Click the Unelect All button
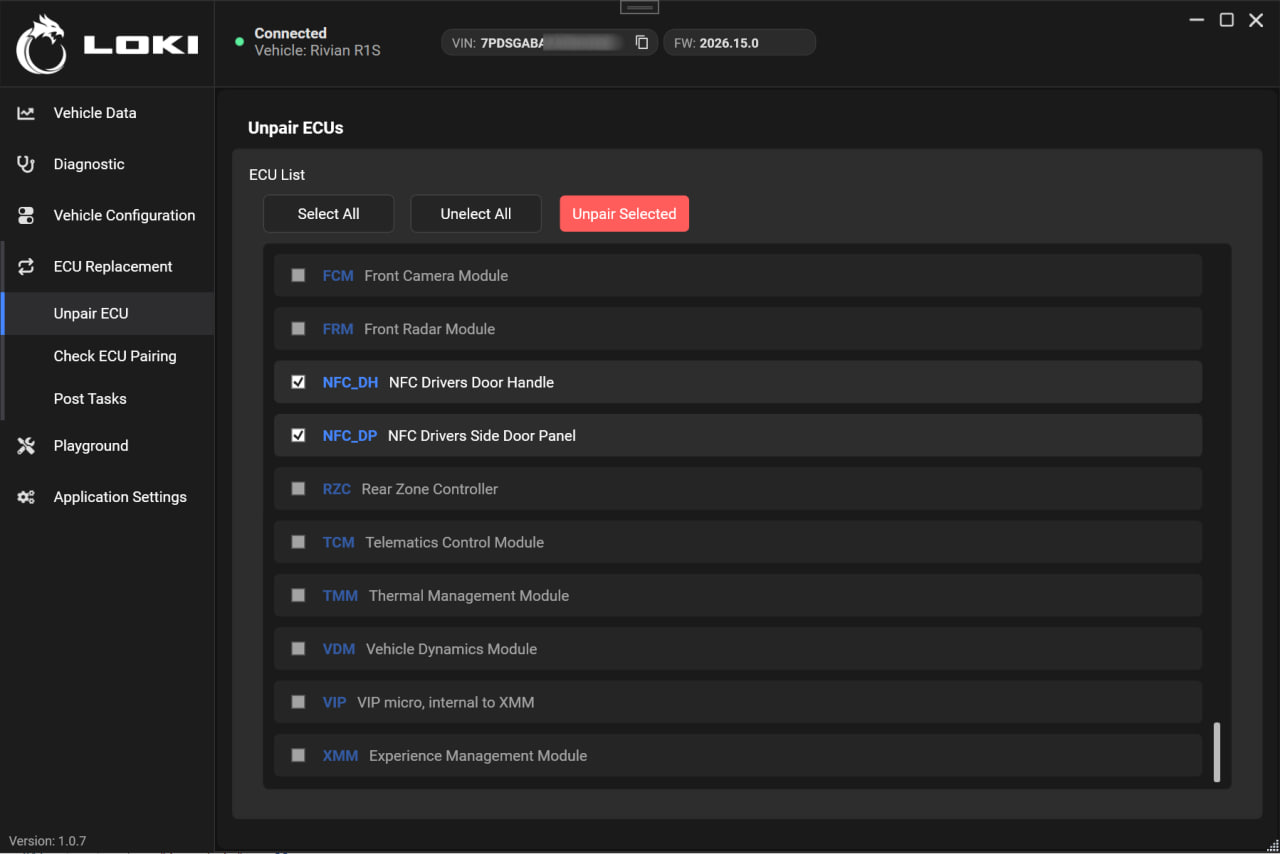This screenshot has height=854, width=1280. [476, 214]
